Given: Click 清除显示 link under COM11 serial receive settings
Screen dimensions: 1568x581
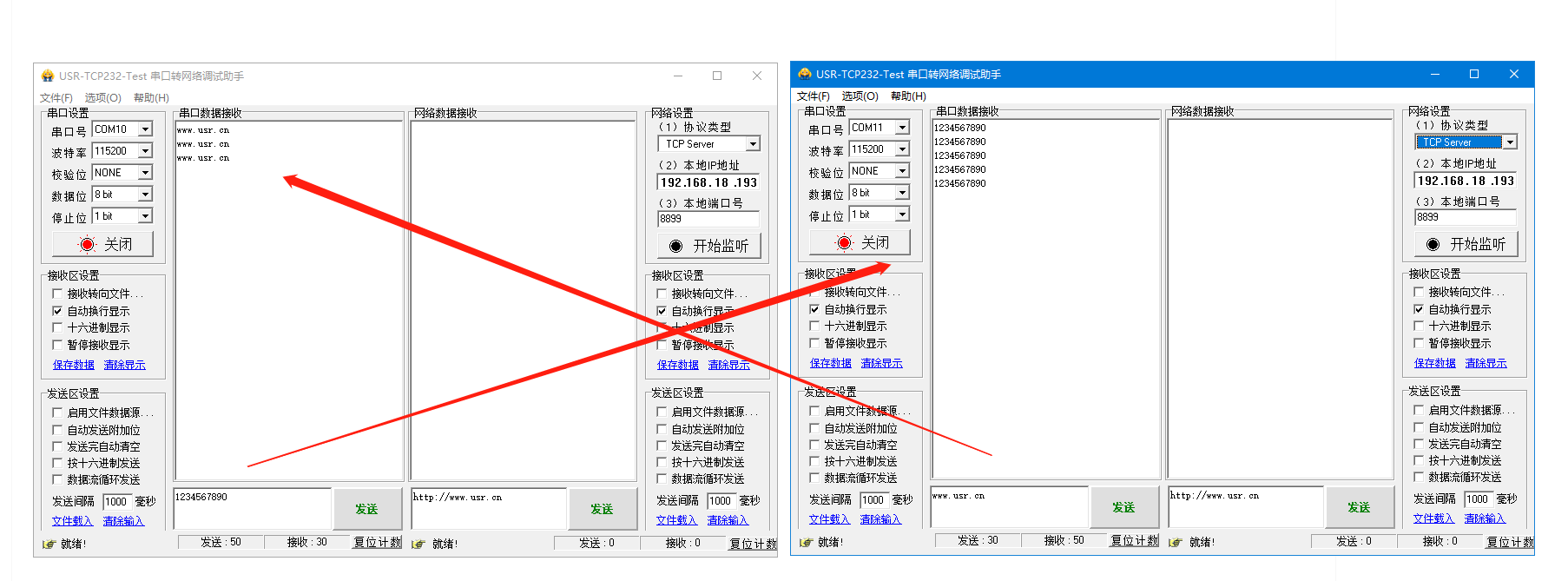Looking at the screenshot, I should click(x=881, y=363).
